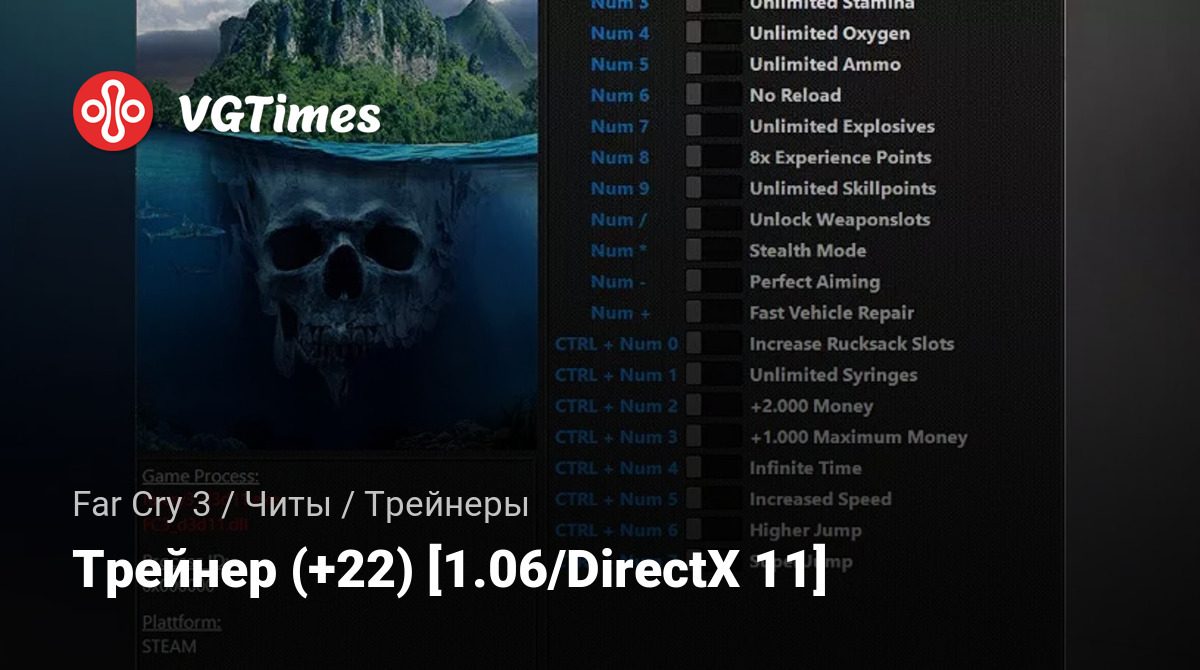
Task: Toggle the Unlimited Oxygen cheat
Action: click(x=713, y=33)
